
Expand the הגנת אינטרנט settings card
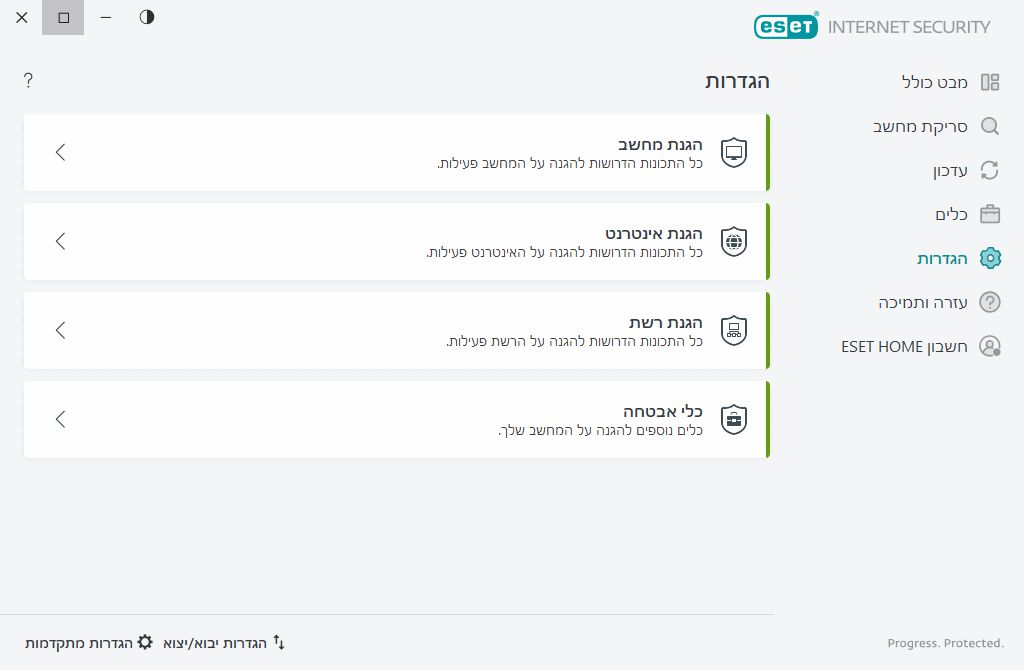60,241
